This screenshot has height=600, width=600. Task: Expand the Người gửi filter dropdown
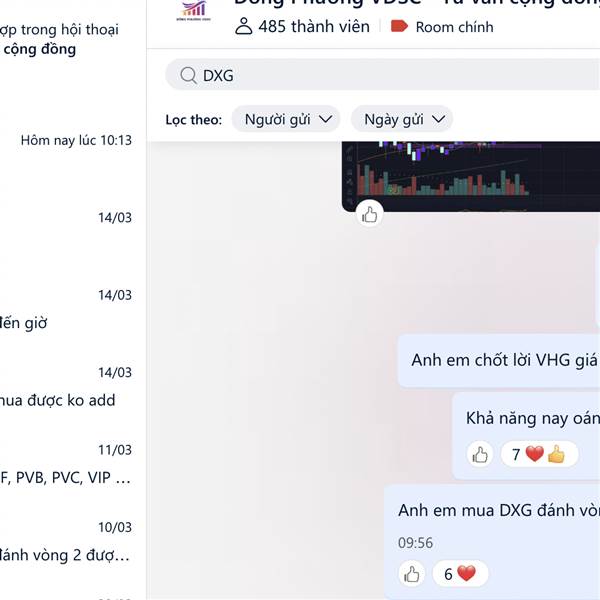[x=286, y=119]
